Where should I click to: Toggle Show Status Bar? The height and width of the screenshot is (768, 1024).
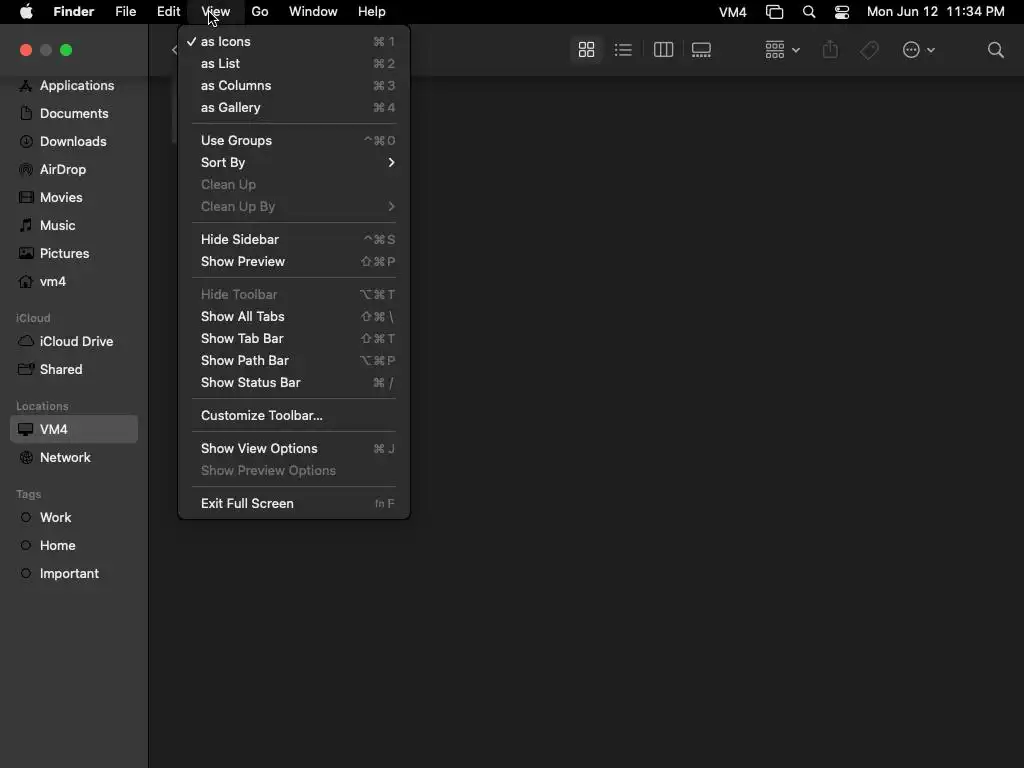(294, 383)
